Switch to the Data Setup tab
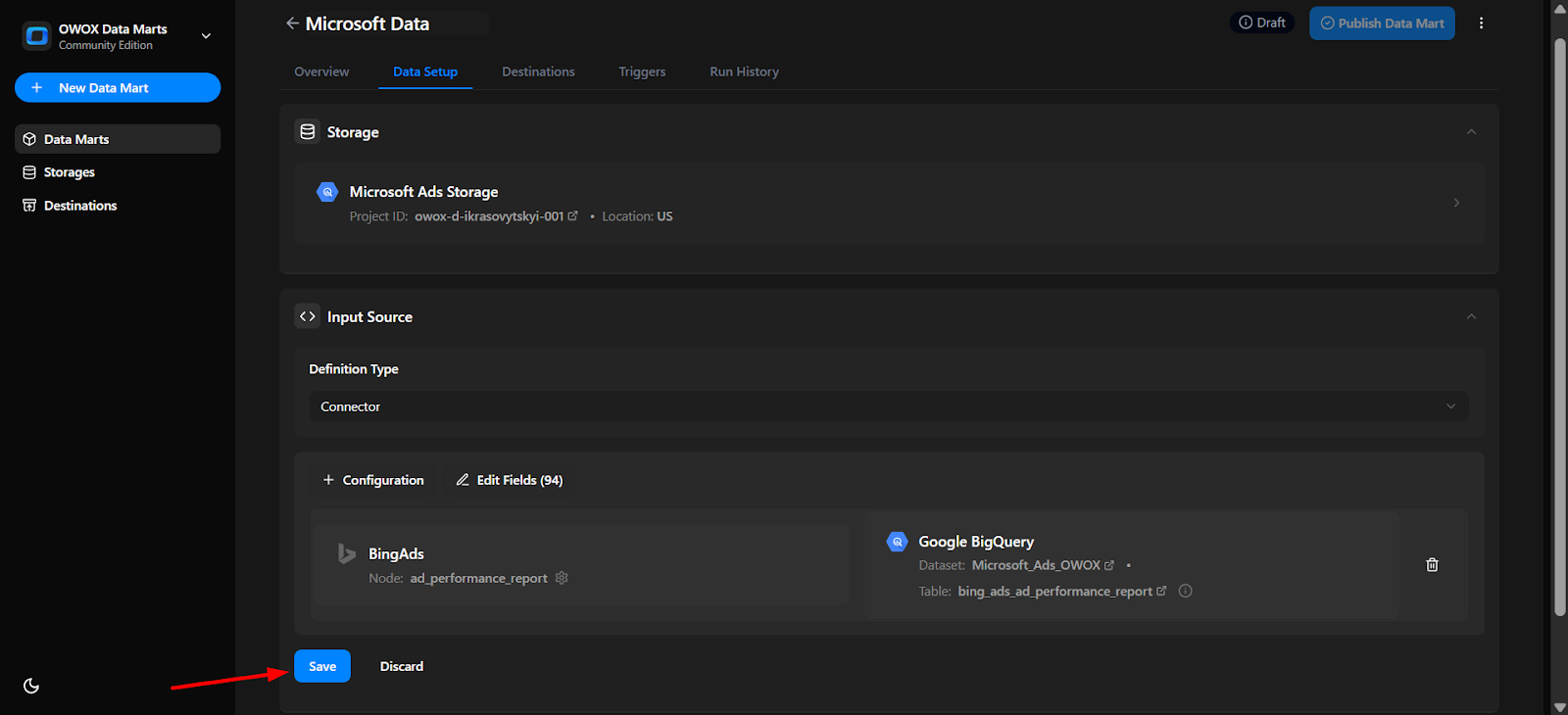The width and height of the screenshot is (1568, 715). click(x=425, y=71)
